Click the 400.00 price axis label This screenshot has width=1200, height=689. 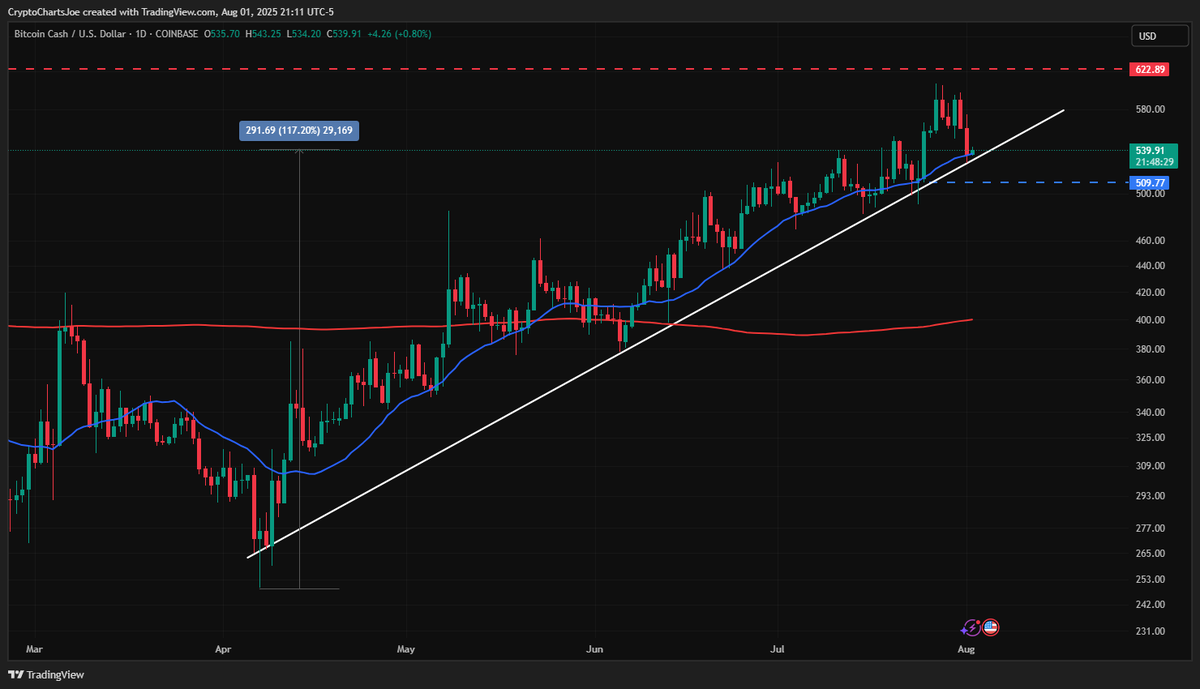(1150, 320)
